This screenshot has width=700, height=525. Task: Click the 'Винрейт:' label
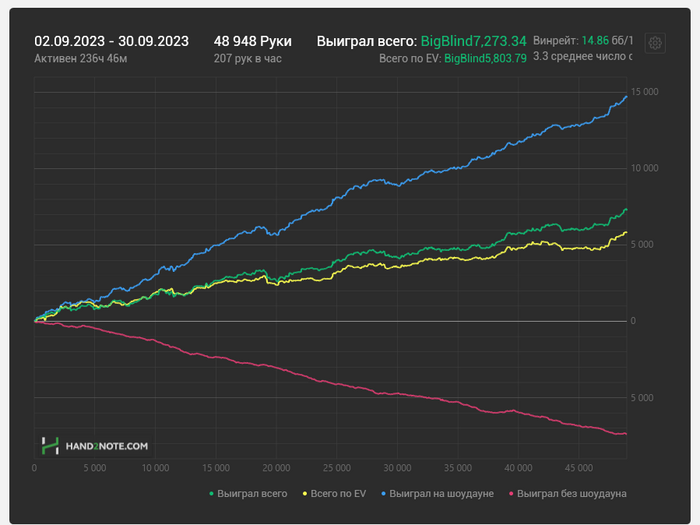coord(556,41)
